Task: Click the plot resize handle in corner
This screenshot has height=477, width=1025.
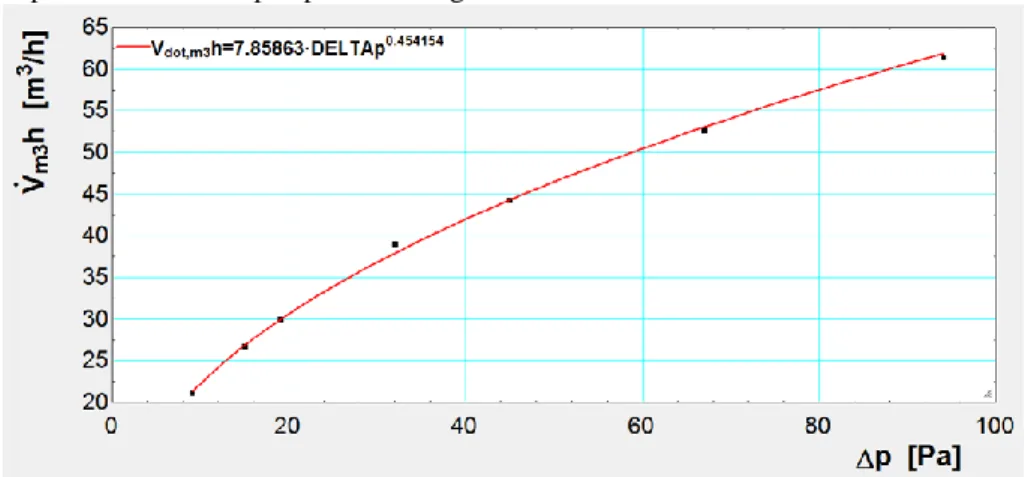Action: click(x=988, y=393)
